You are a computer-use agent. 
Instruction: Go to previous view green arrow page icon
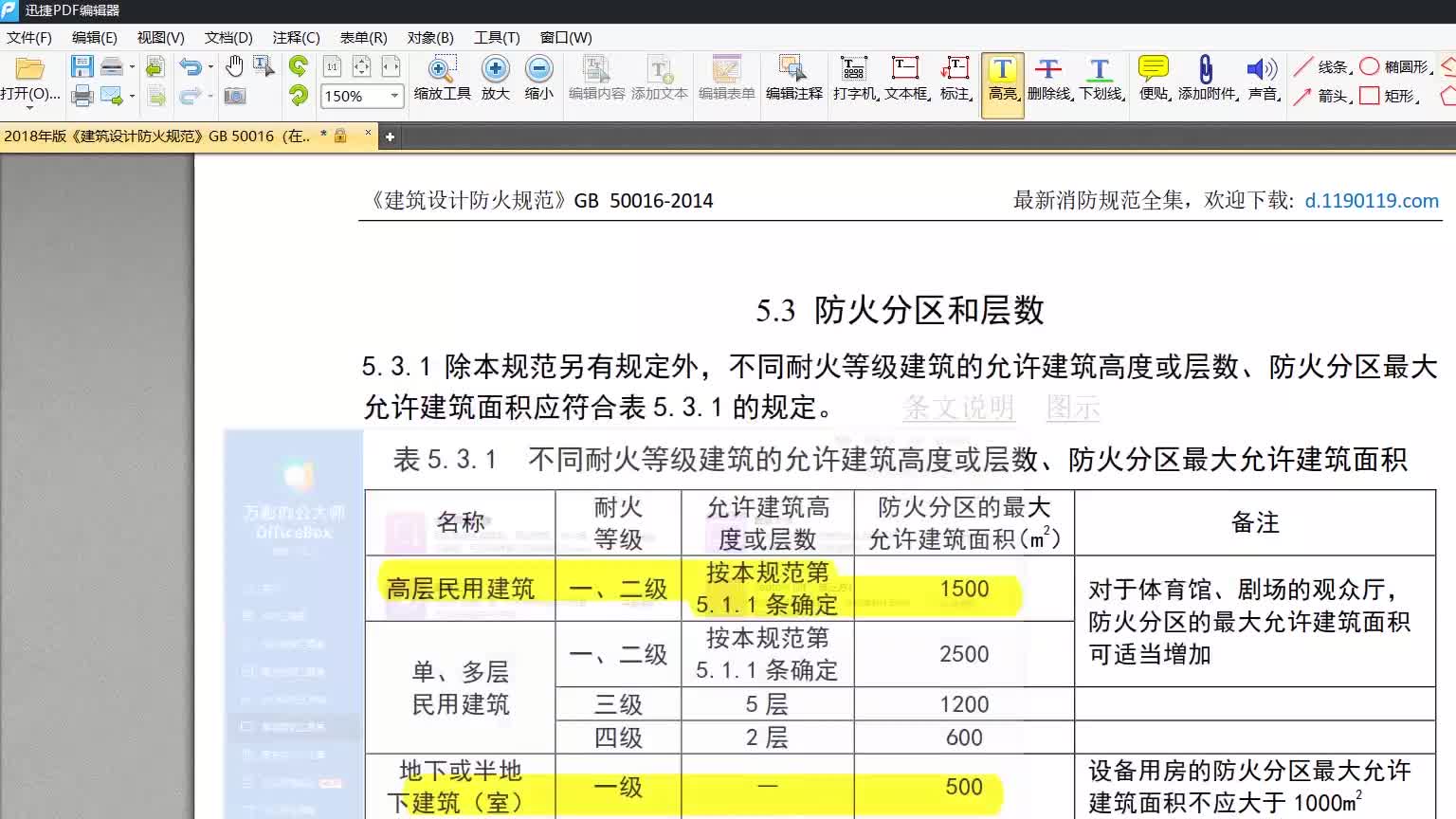pyautogui.click(x=156, y=66)
